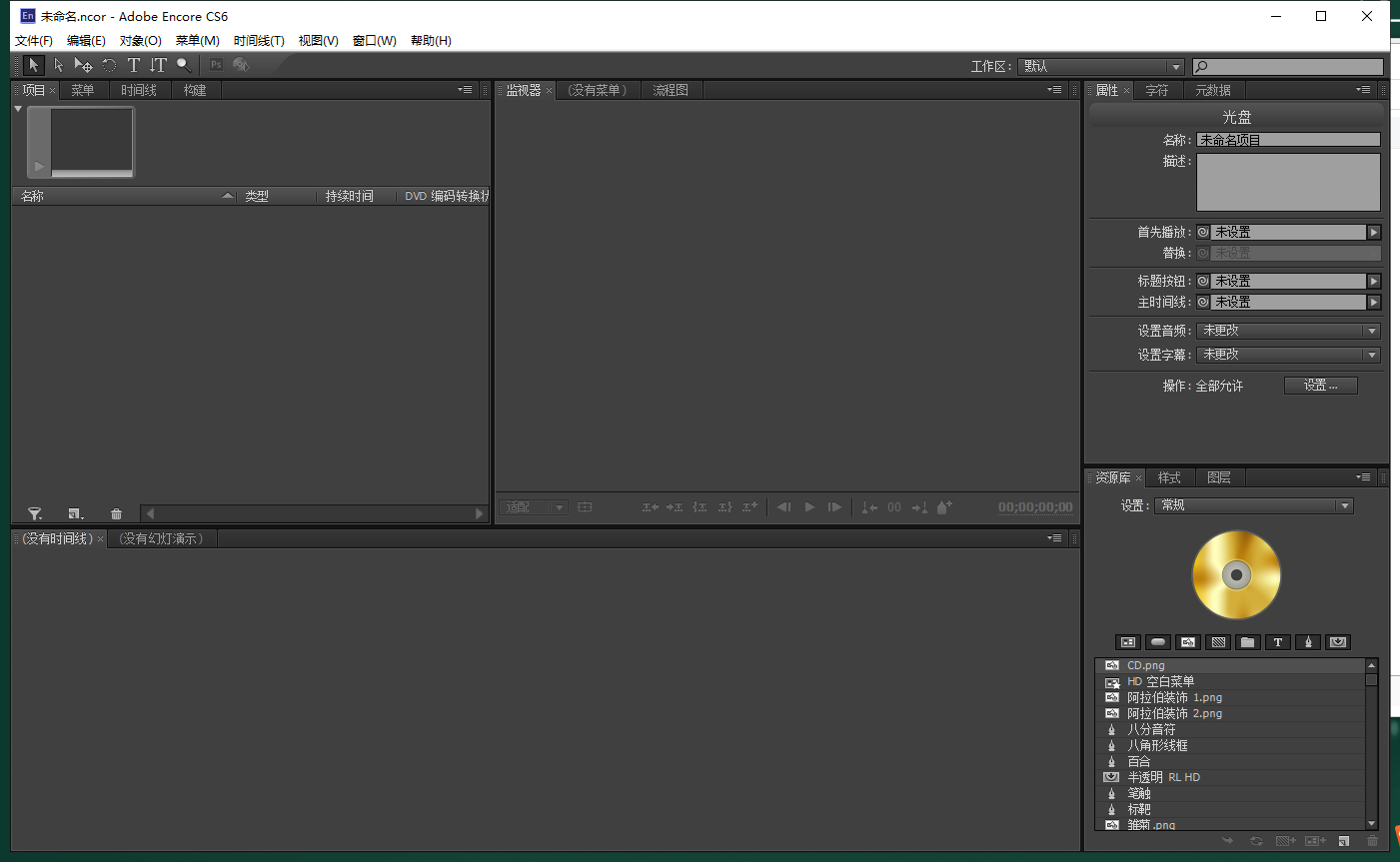1400x862 pixels.
Task: Select 八分音符 in library list
Action: (x=1230, y=729)
